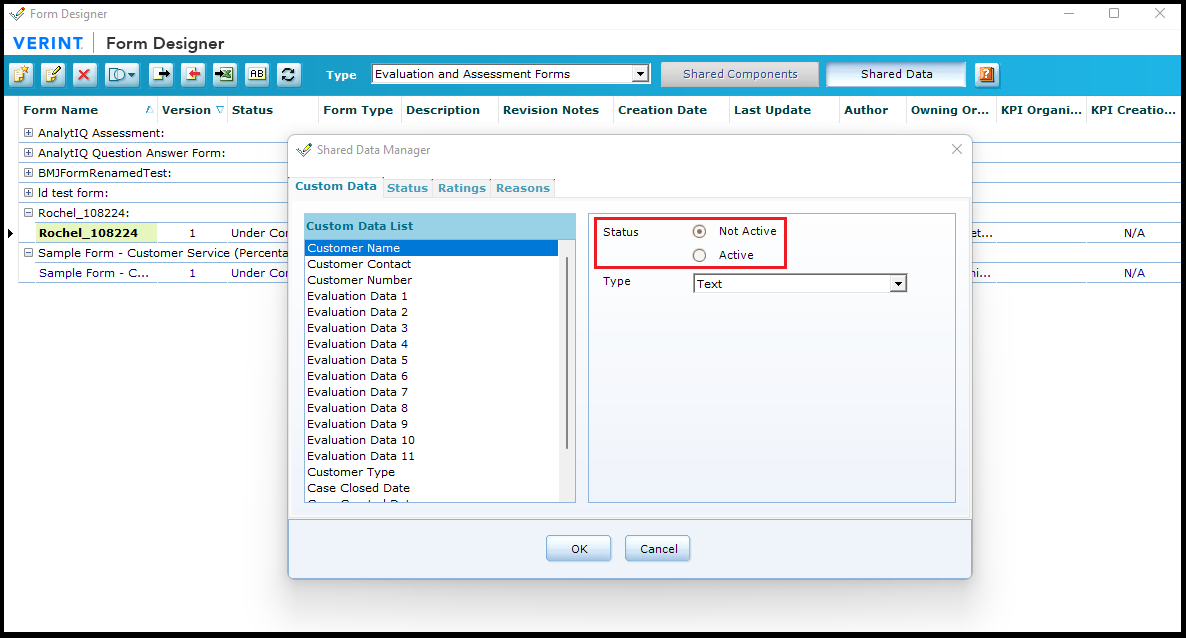Click the refresh icon in toolbar

[x=288, y=74]
